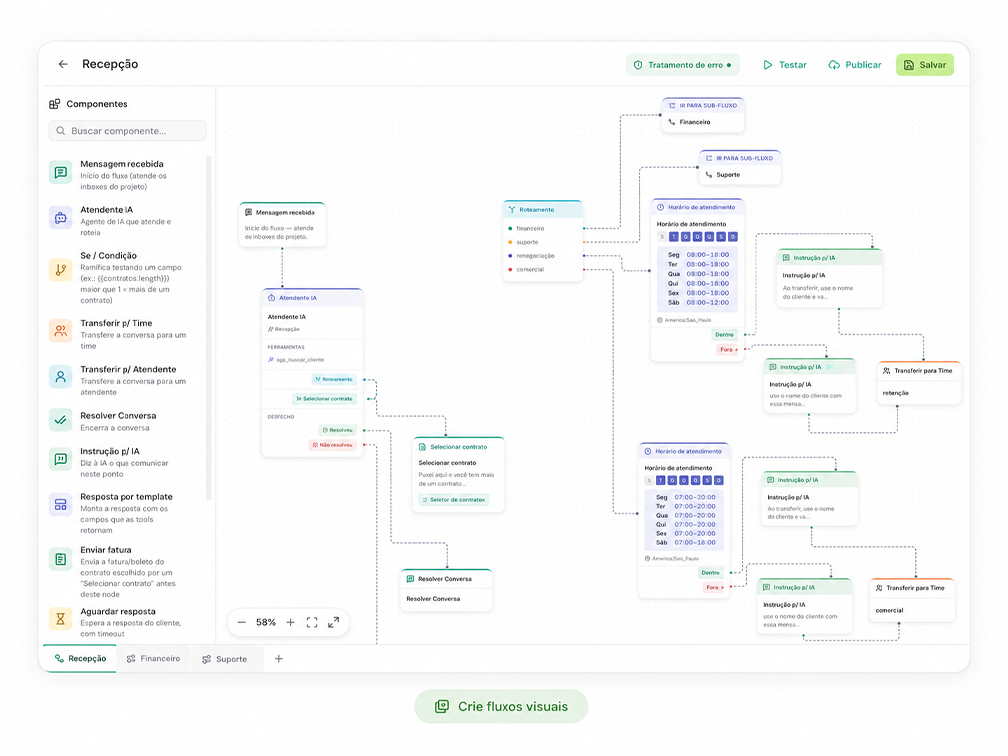Select the financeiro route in Roteamento

(x=543, y=228)
